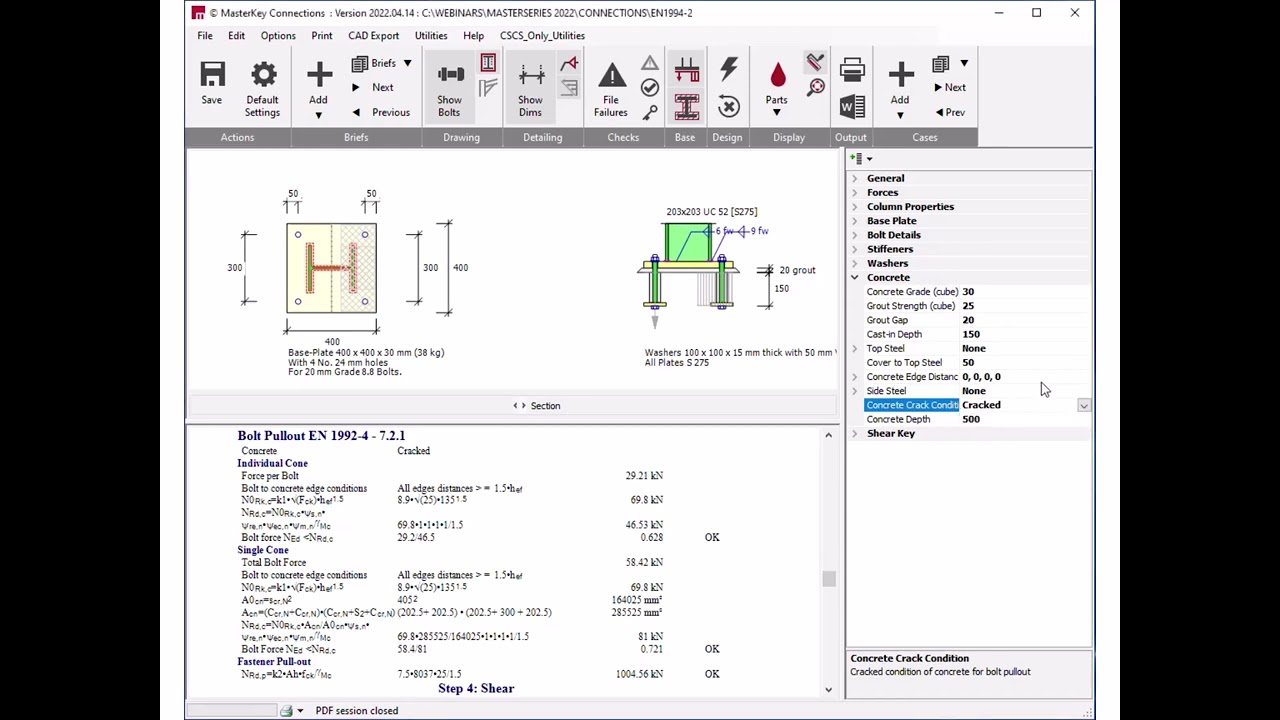This screenshot has height=720, width=1280.
Task: Expand the Top Steel property row
Action: [x=855, y=348]
